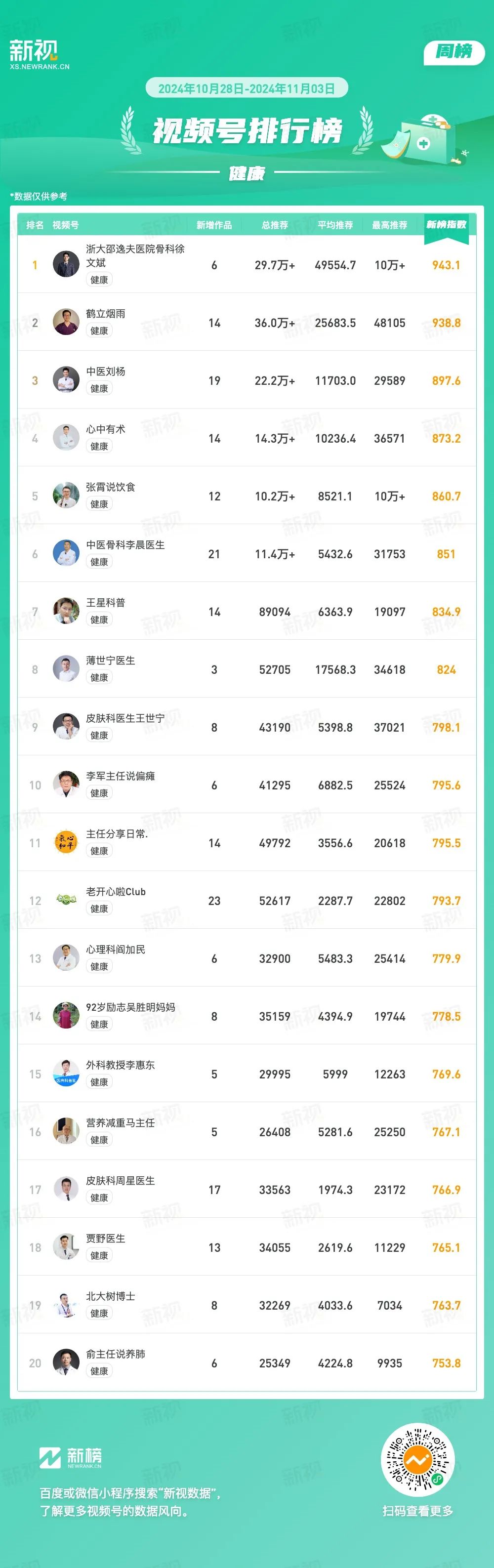Click the 中医刘杨 profile avatar

coord(66,380)
